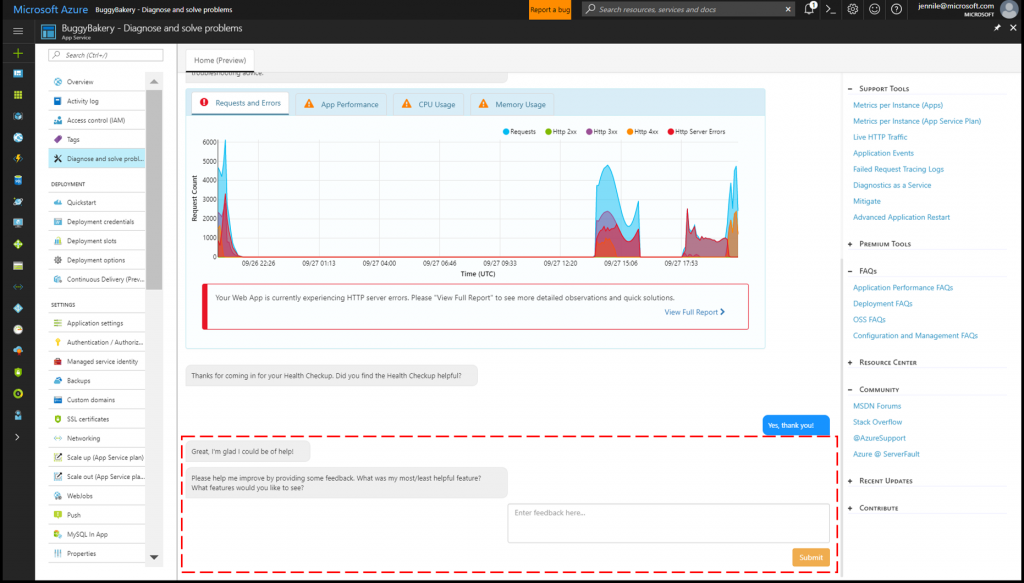Switch to the App Performance tab

point(342,104)
